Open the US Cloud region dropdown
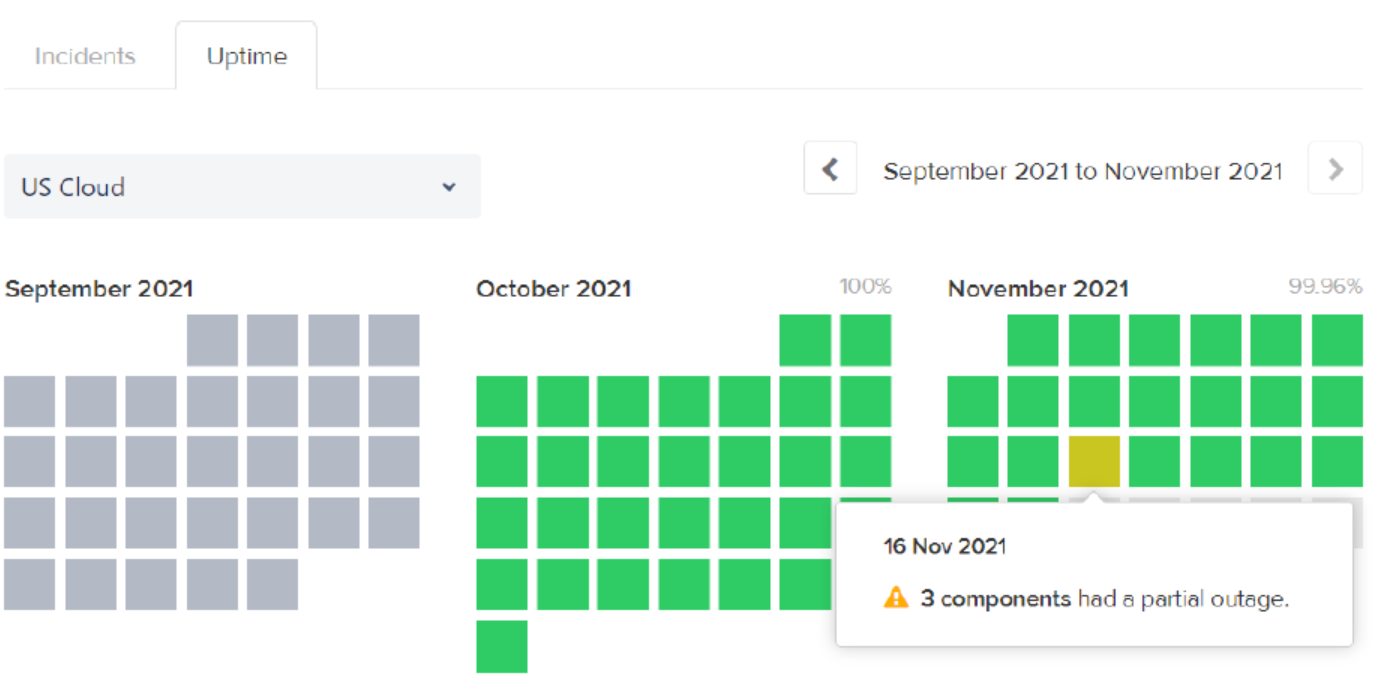The image size is (1383, 691). (242, 186)
